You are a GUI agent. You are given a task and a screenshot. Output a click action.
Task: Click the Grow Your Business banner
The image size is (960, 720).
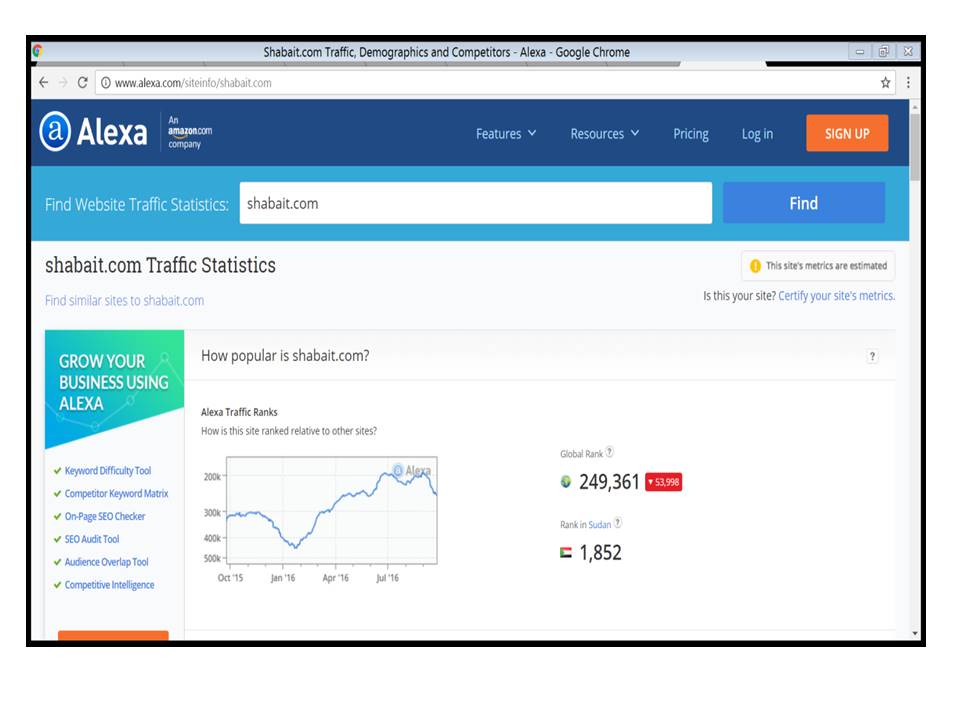tap(114, 388)
